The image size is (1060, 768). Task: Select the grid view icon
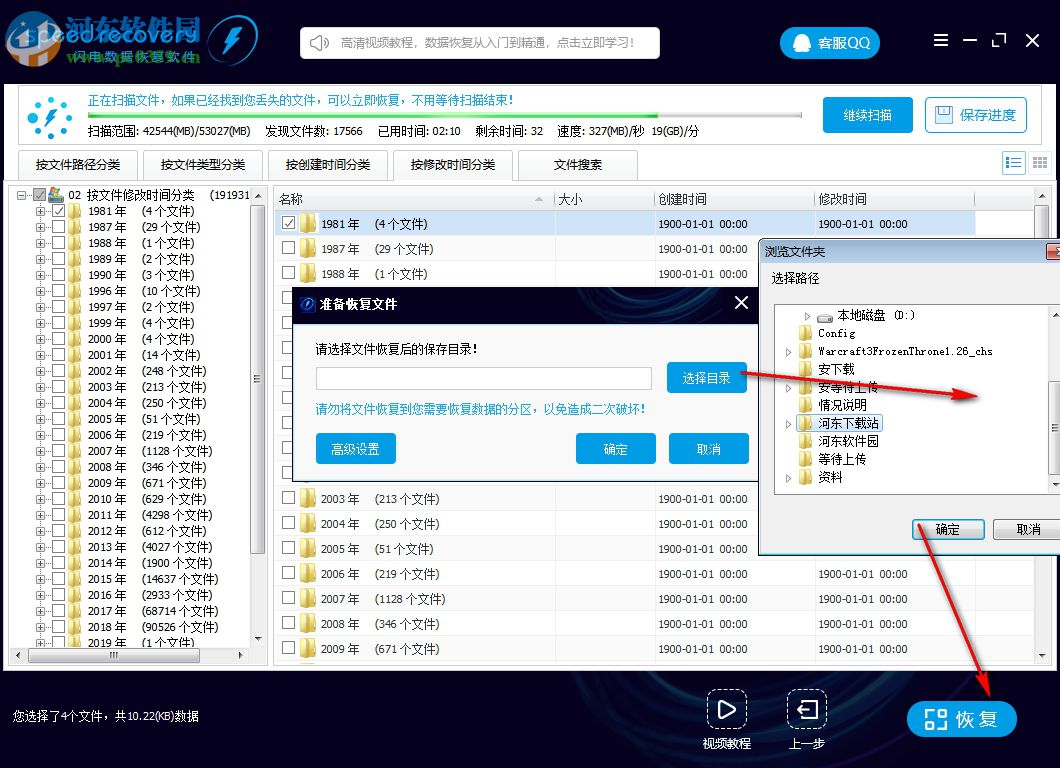click(1040, 162)
